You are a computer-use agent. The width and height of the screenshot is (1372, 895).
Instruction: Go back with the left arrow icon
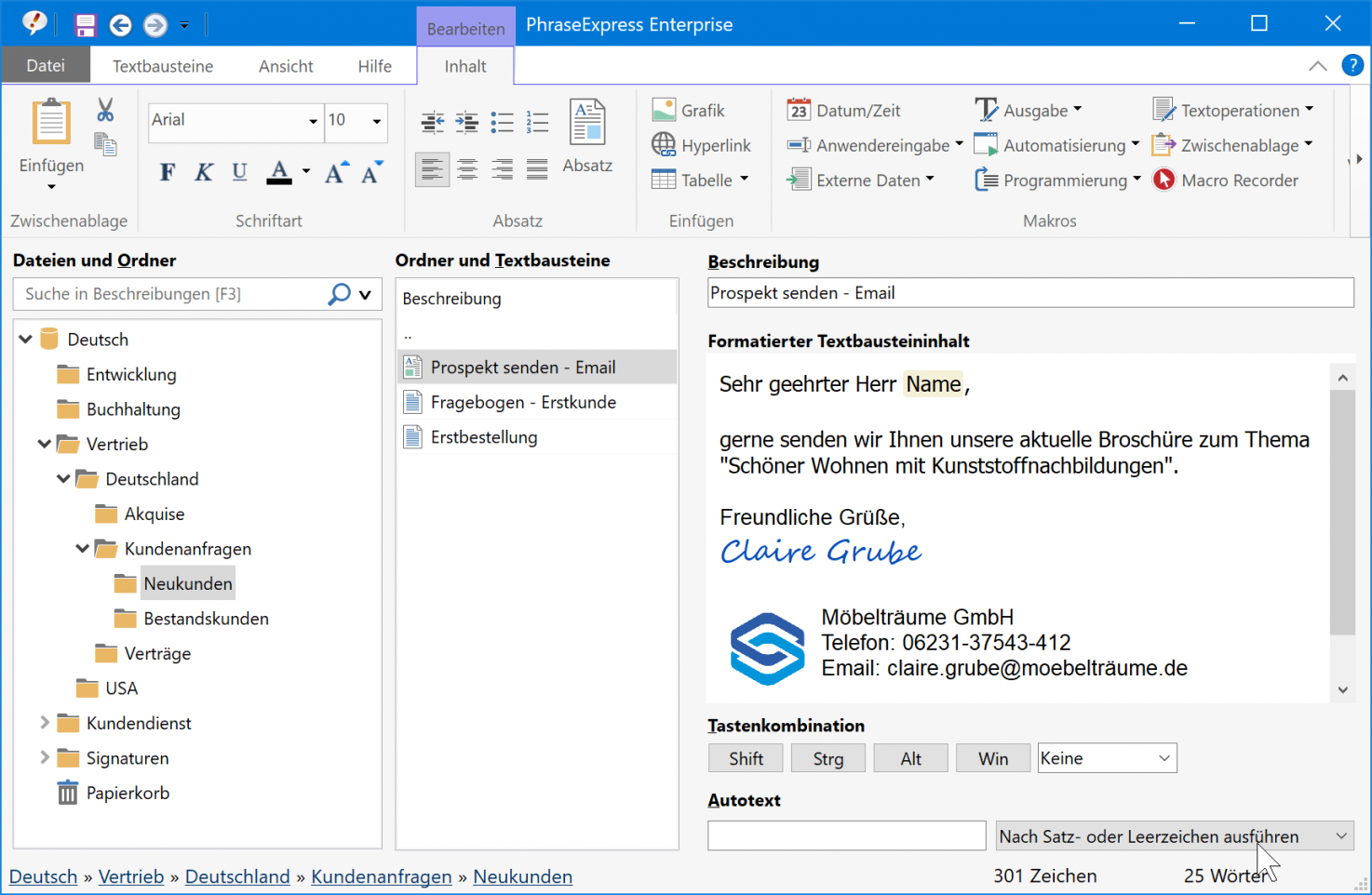pos(120,25)
